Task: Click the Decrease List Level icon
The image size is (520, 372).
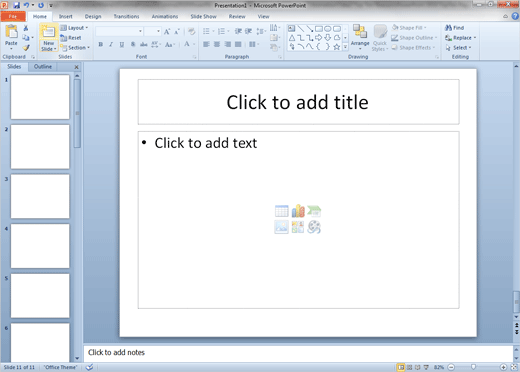Action: pyautogui.click(x=238, y=31)
